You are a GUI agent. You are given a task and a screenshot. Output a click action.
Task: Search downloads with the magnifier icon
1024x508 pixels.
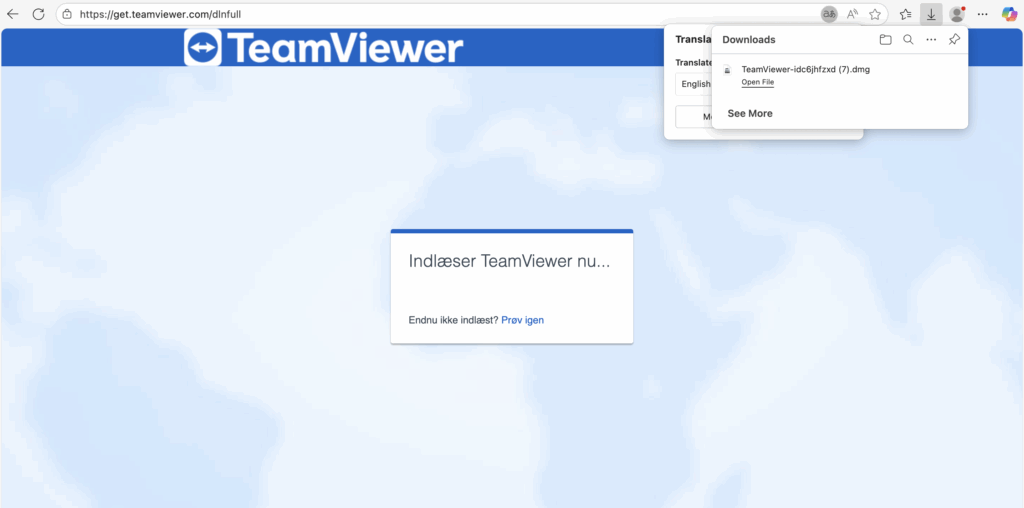coord(908,40)
